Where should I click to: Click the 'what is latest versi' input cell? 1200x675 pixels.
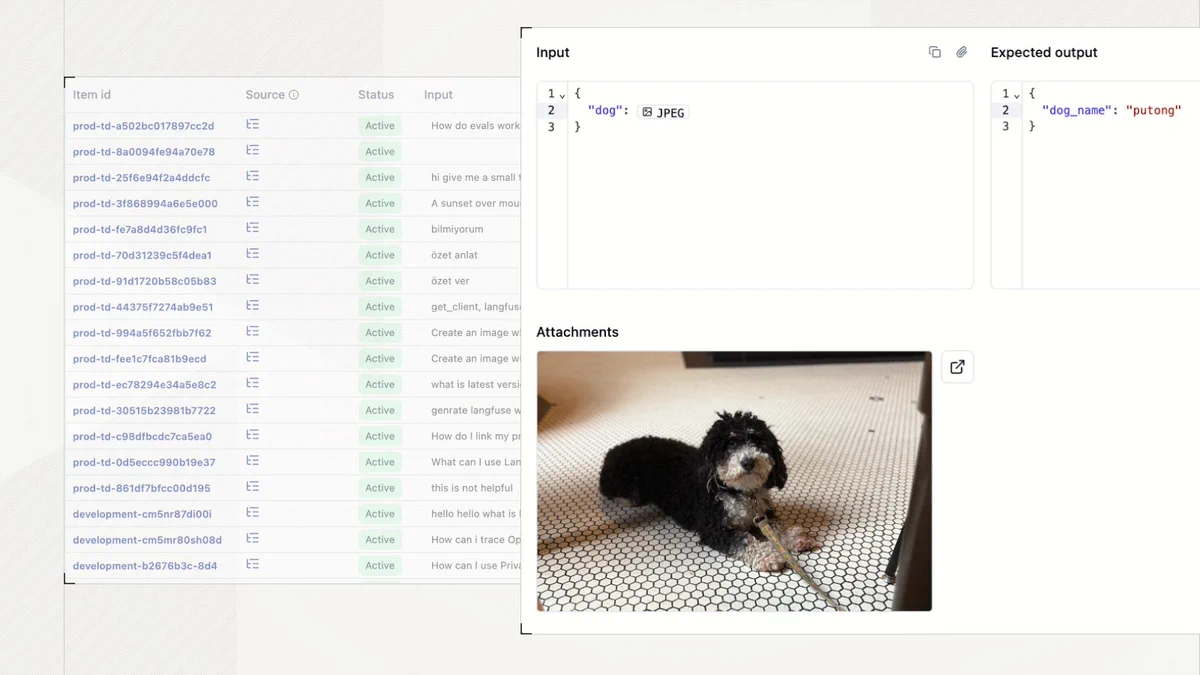point(475,385)
